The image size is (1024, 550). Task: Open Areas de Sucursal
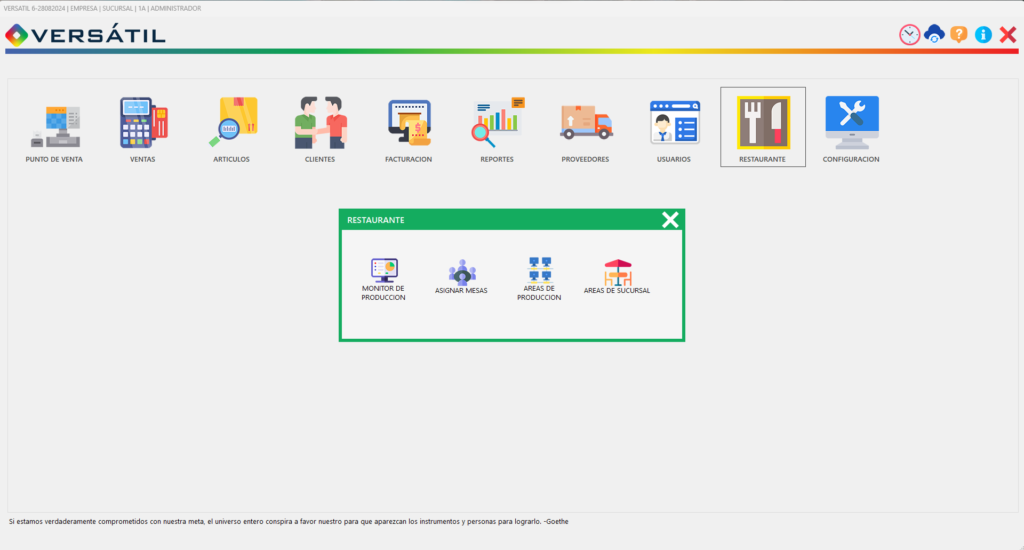617,277
